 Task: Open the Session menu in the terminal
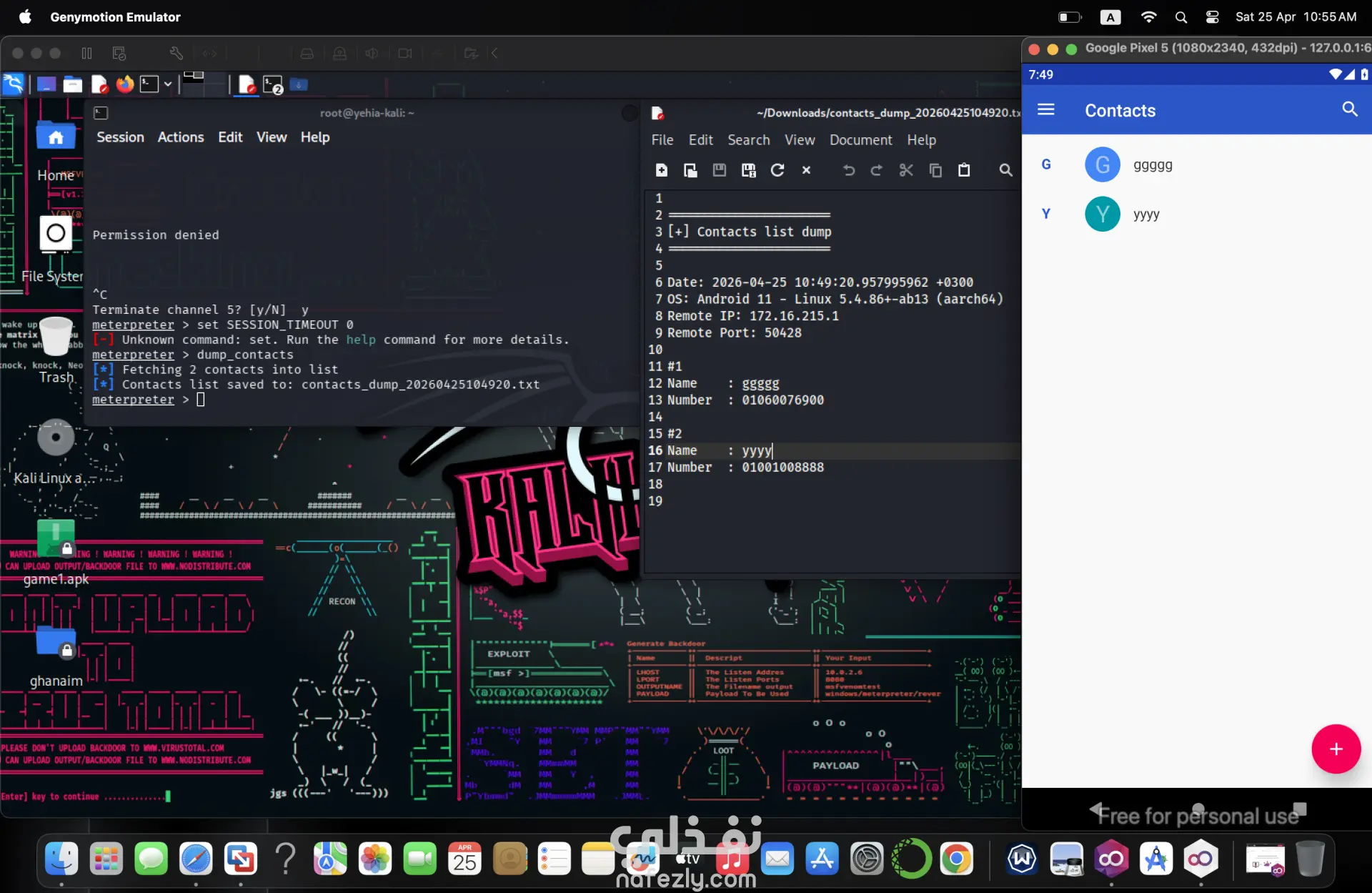pos(120,137)
